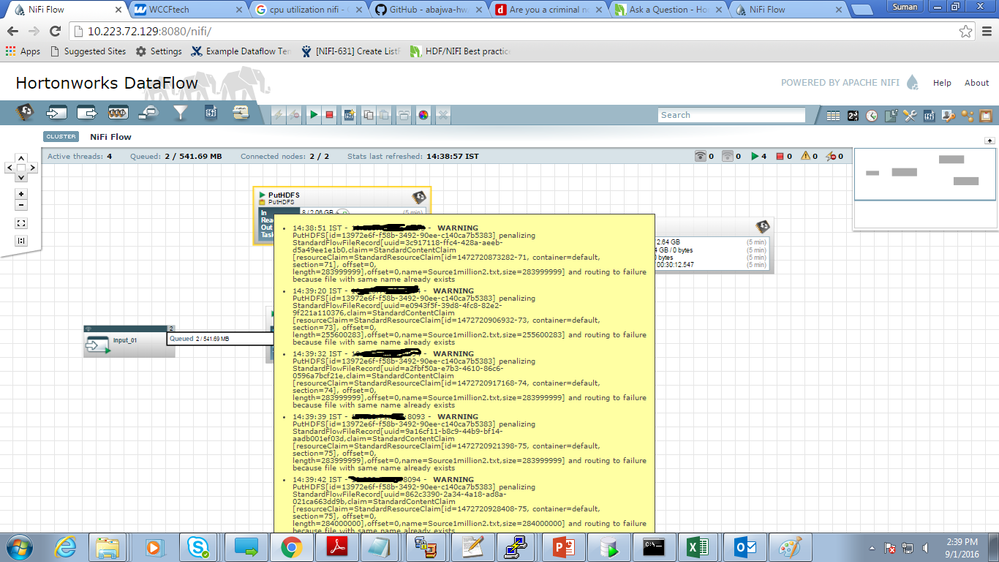Open the Counters icon
The height and width of the screenshot is (562, 999).
852,115
